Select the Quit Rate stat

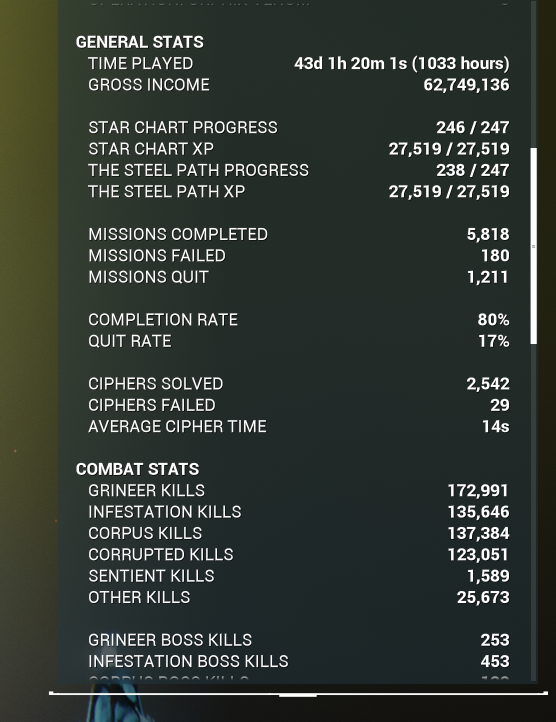(298, 341)
